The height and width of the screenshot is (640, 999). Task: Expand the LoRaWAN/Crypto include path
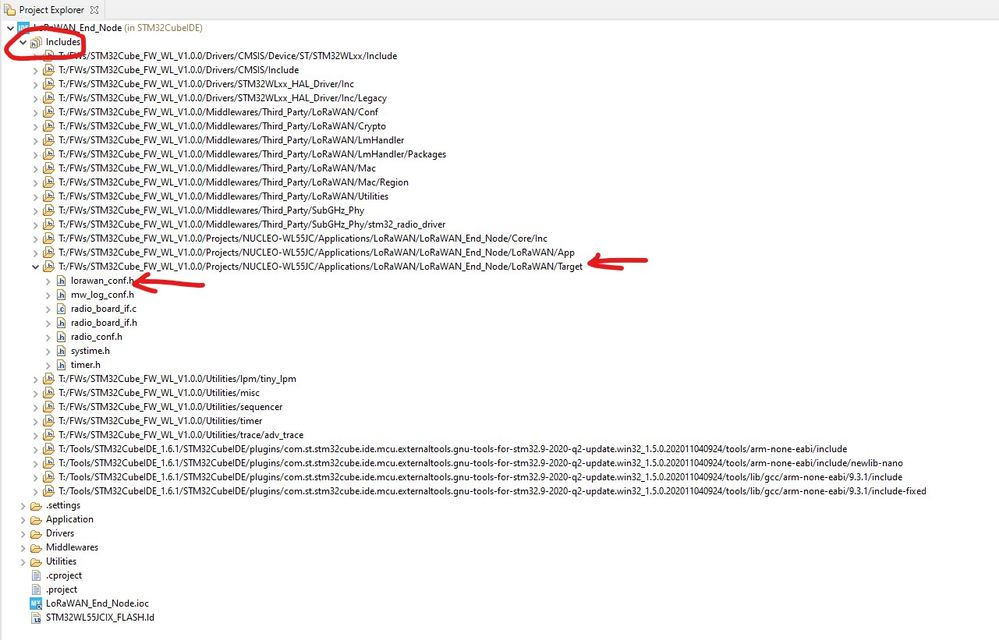click(x=36, y=126)
